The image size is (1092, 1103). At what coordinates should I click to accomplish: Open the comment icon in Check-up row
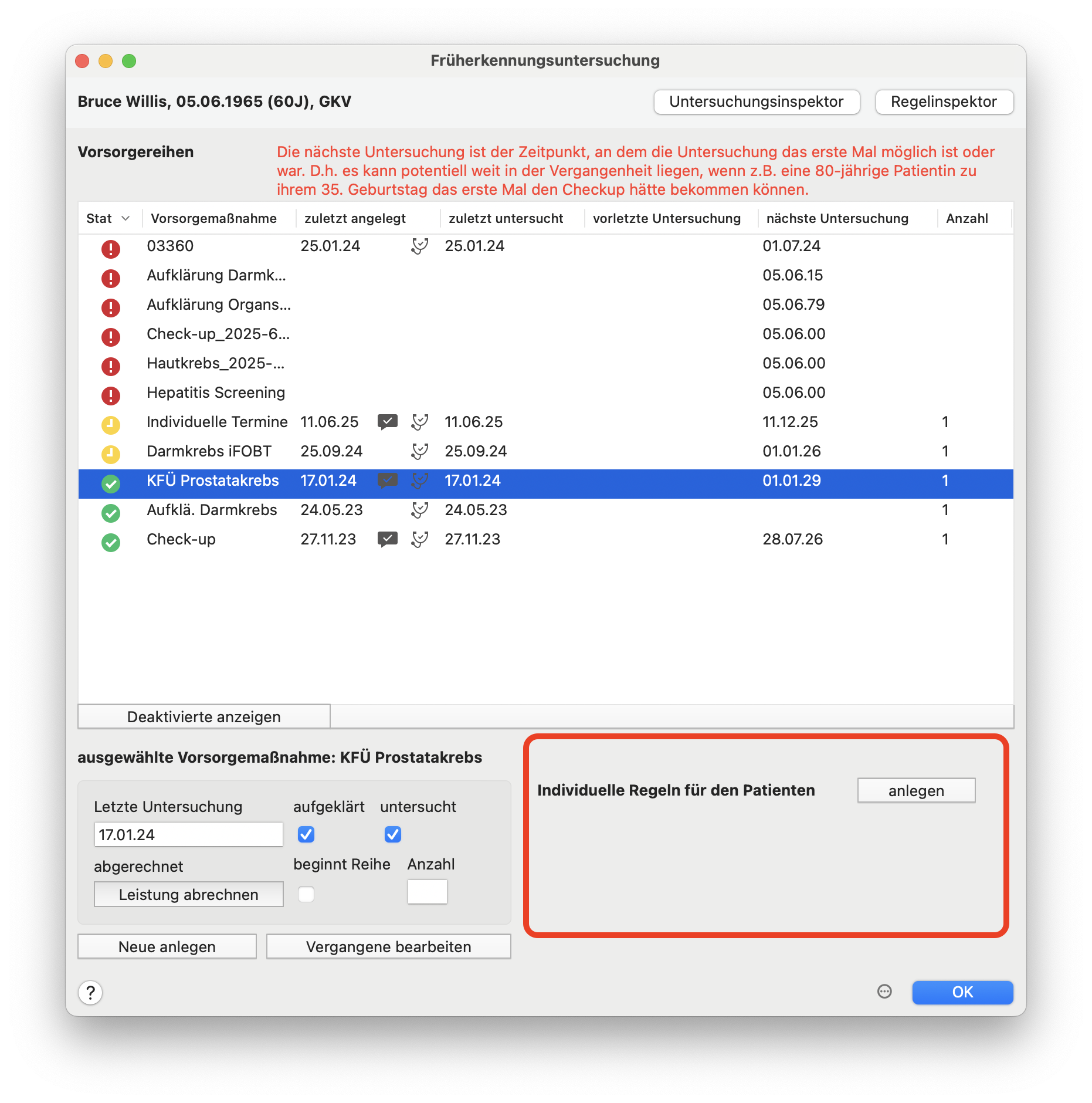[387, 539]
